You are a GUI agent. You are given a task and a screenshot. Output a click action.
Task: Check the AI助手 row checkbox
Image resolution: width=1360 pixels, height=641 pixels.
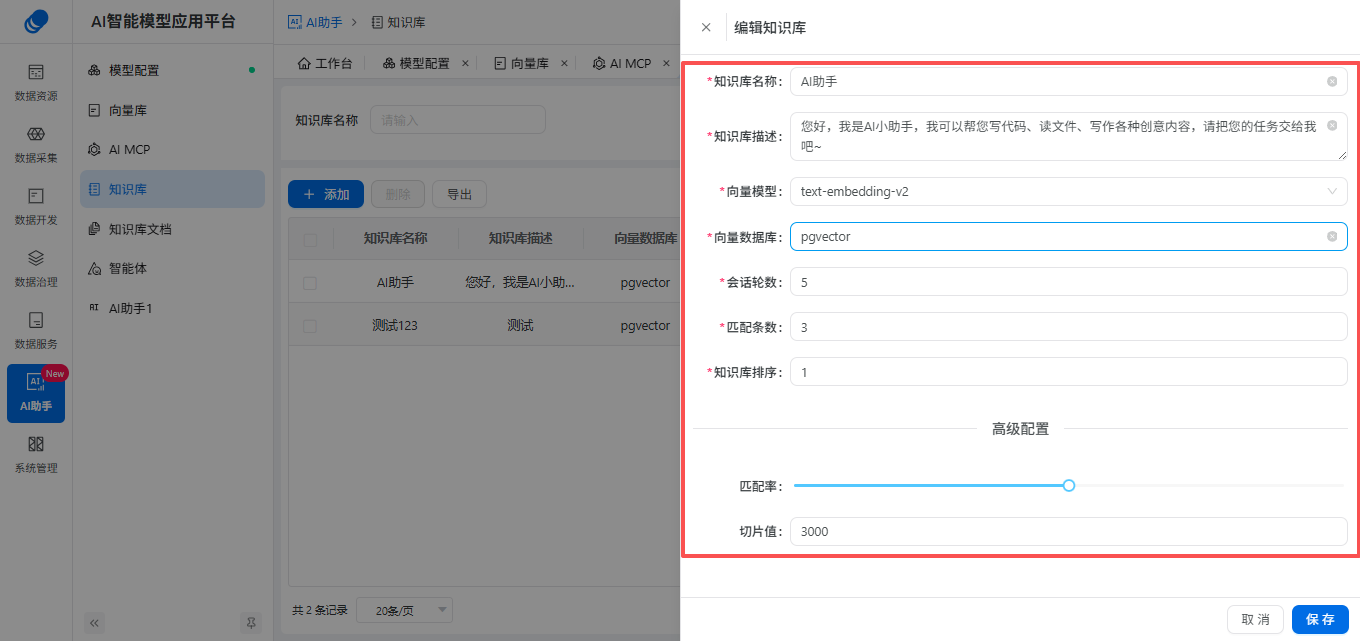point(310,283)
